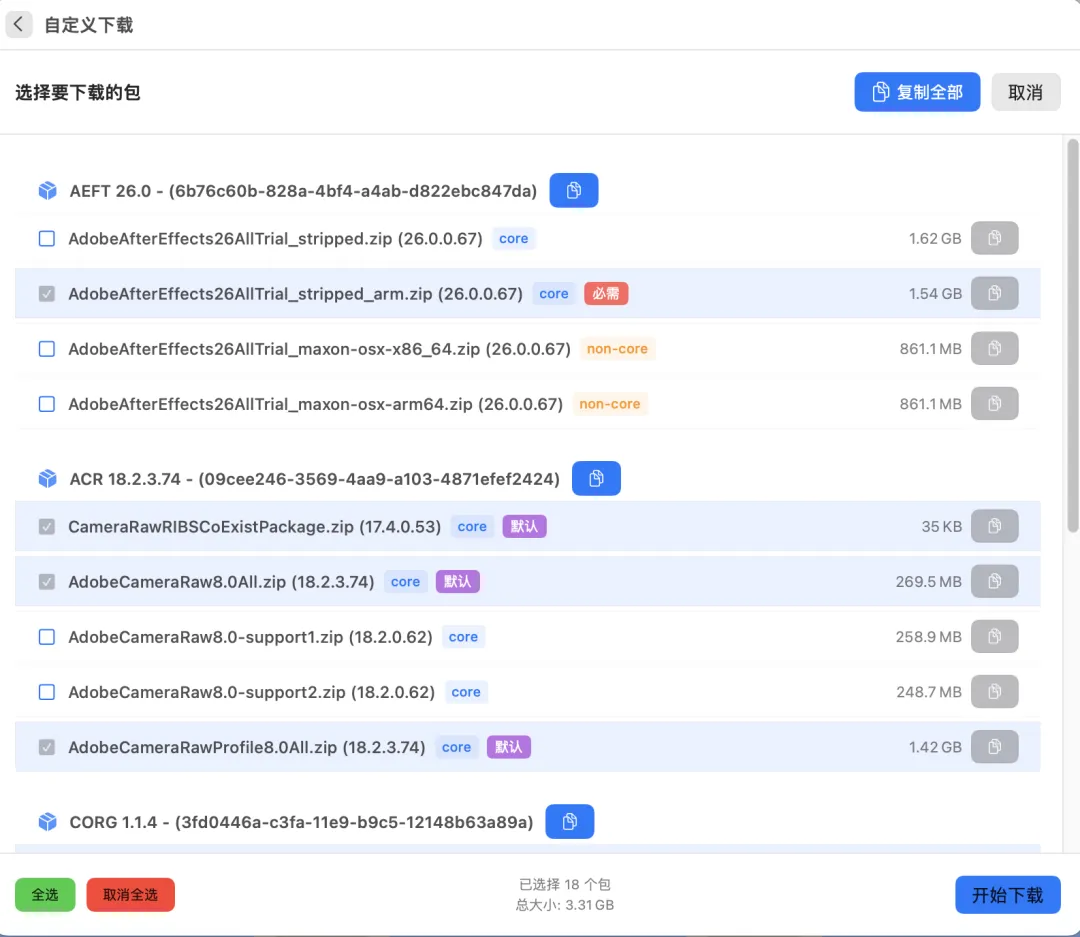Click the 已选择 18 个包 status text
Screen dimensions: 1080x937
click(x=565, y=884)
